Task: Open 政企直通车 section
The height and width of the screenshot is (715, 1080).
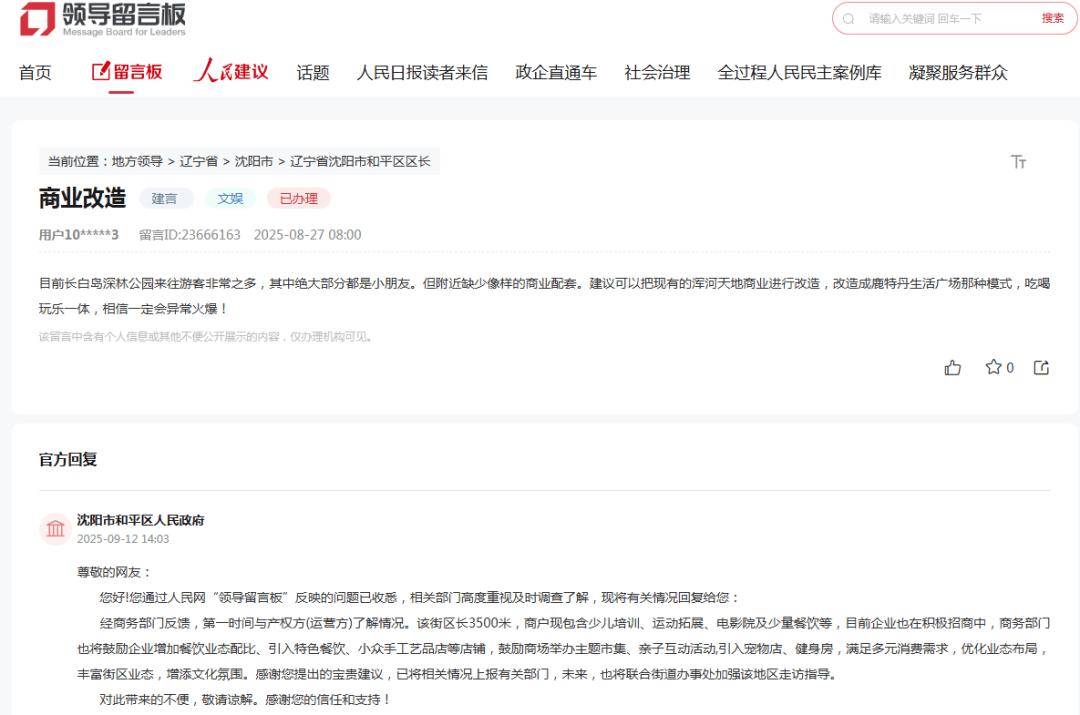Action: (x=556, y=72)
